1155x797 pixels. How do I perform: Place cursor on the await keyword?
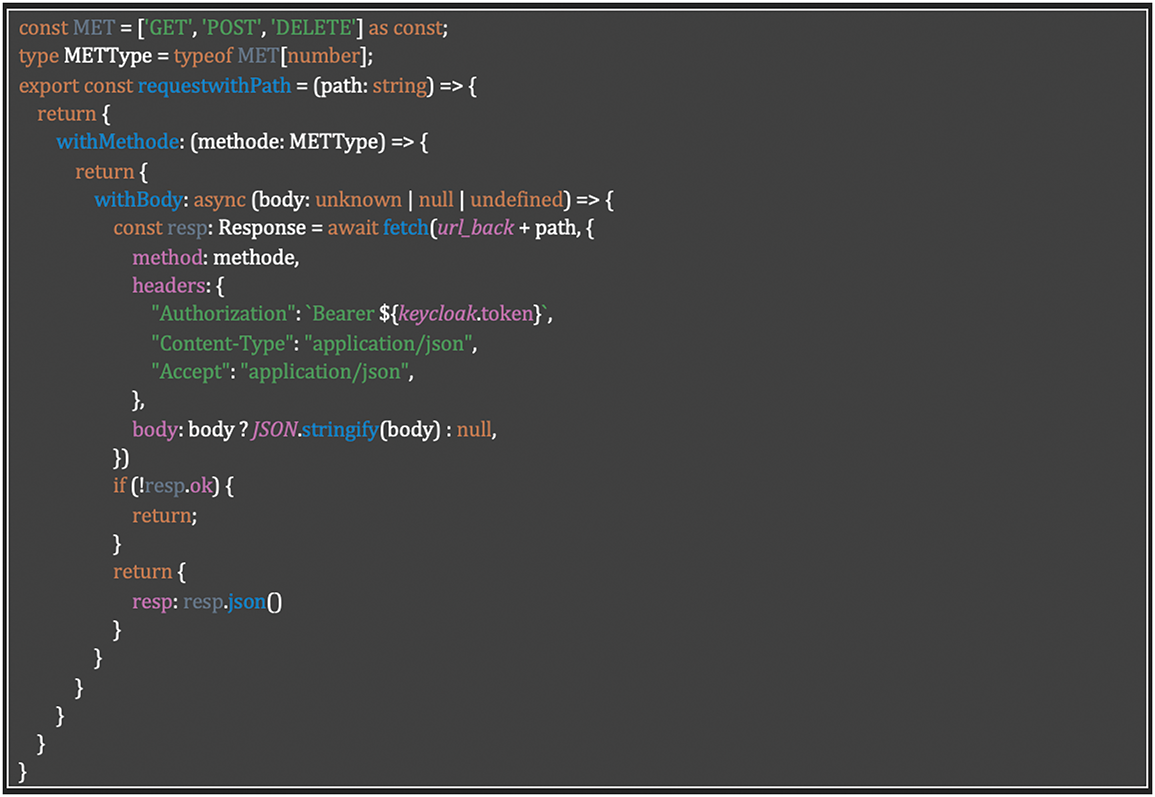point(354,228)
